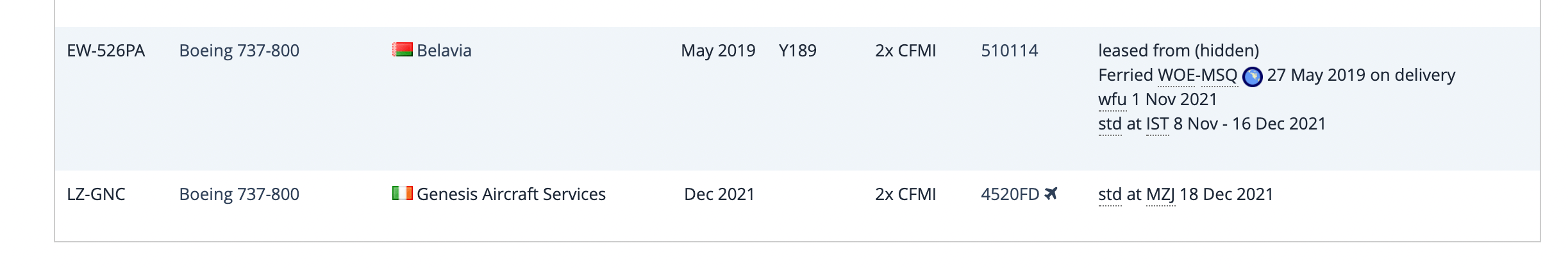Click the May 2019 delivery date
This screenshot has width=1568, height=268.
(718, 51)
